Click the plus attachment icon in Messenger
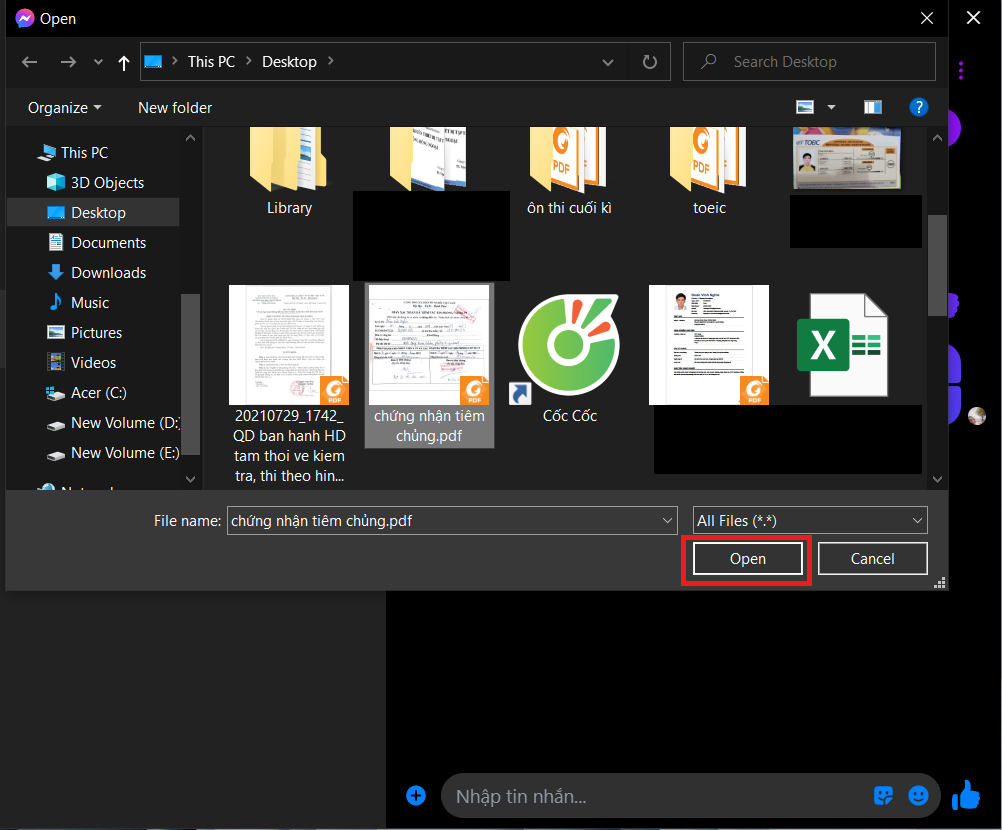The width and height of the screenshot is (1002, 830). [x=416, y=795]
